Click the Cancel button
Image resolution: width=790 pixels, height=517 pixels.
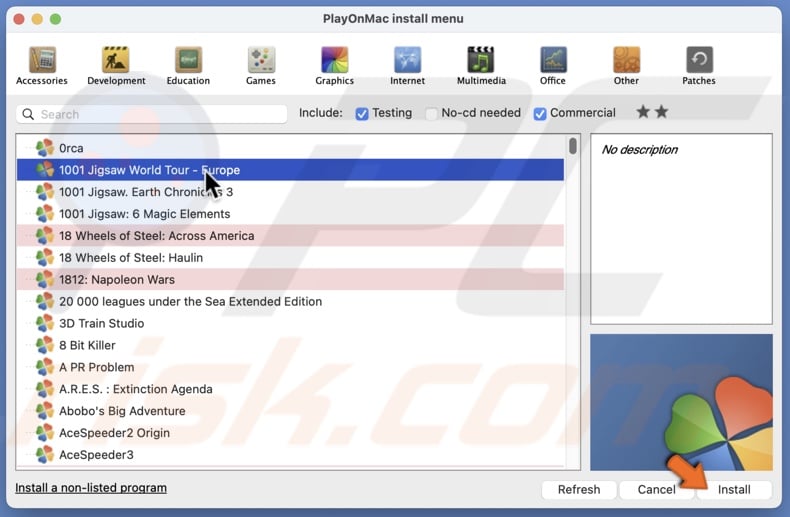656,489
